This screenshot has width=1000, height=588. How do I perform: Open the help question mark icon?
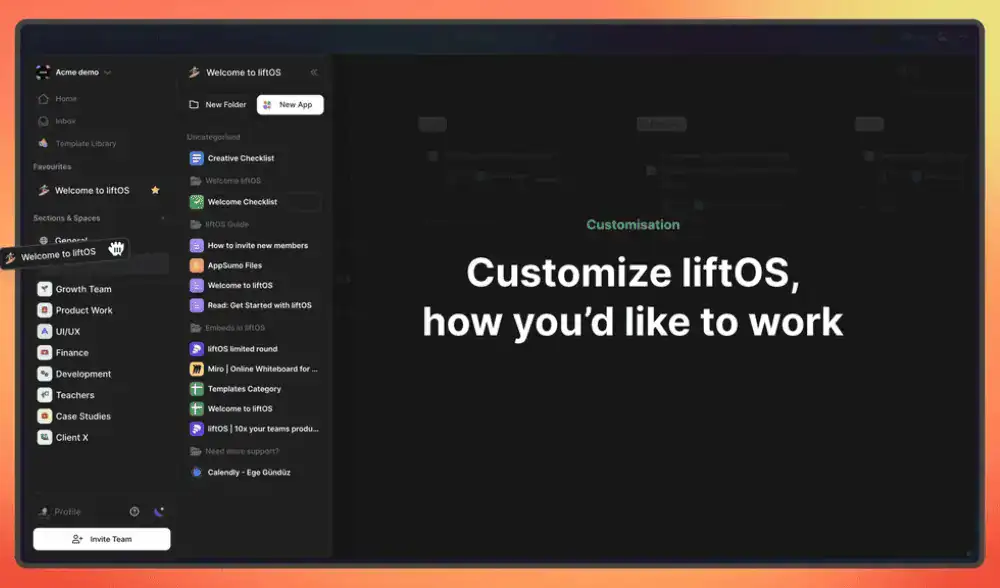[x=135, y=512]
